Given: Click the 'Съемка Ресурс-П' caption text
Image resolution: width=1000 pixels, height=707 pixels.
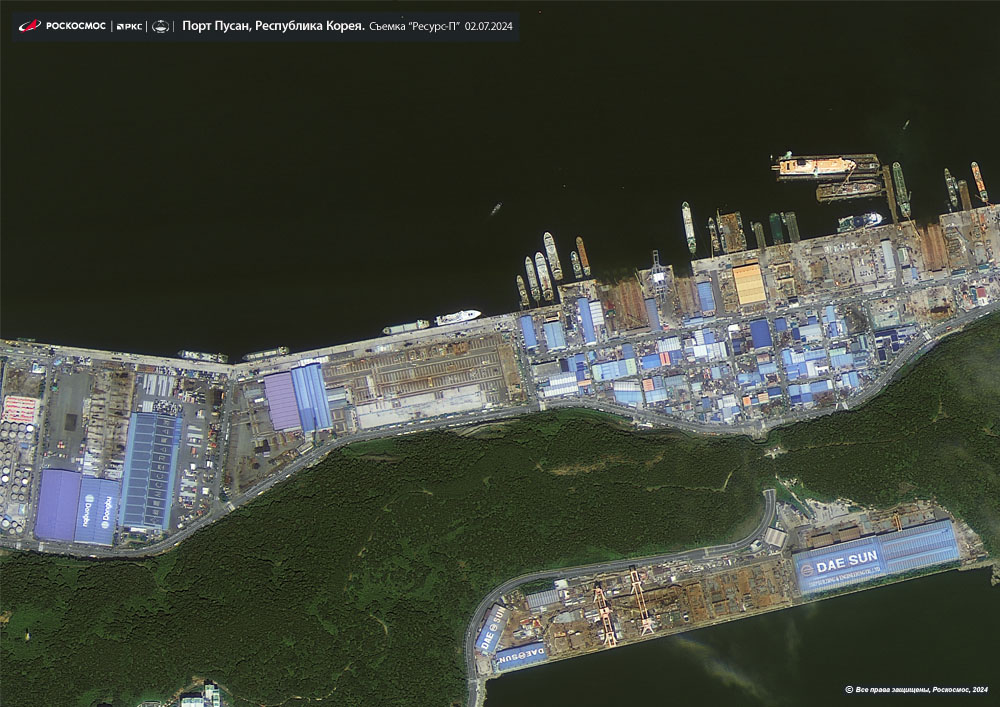Looking at the screenshot, I should coord(413,25).
